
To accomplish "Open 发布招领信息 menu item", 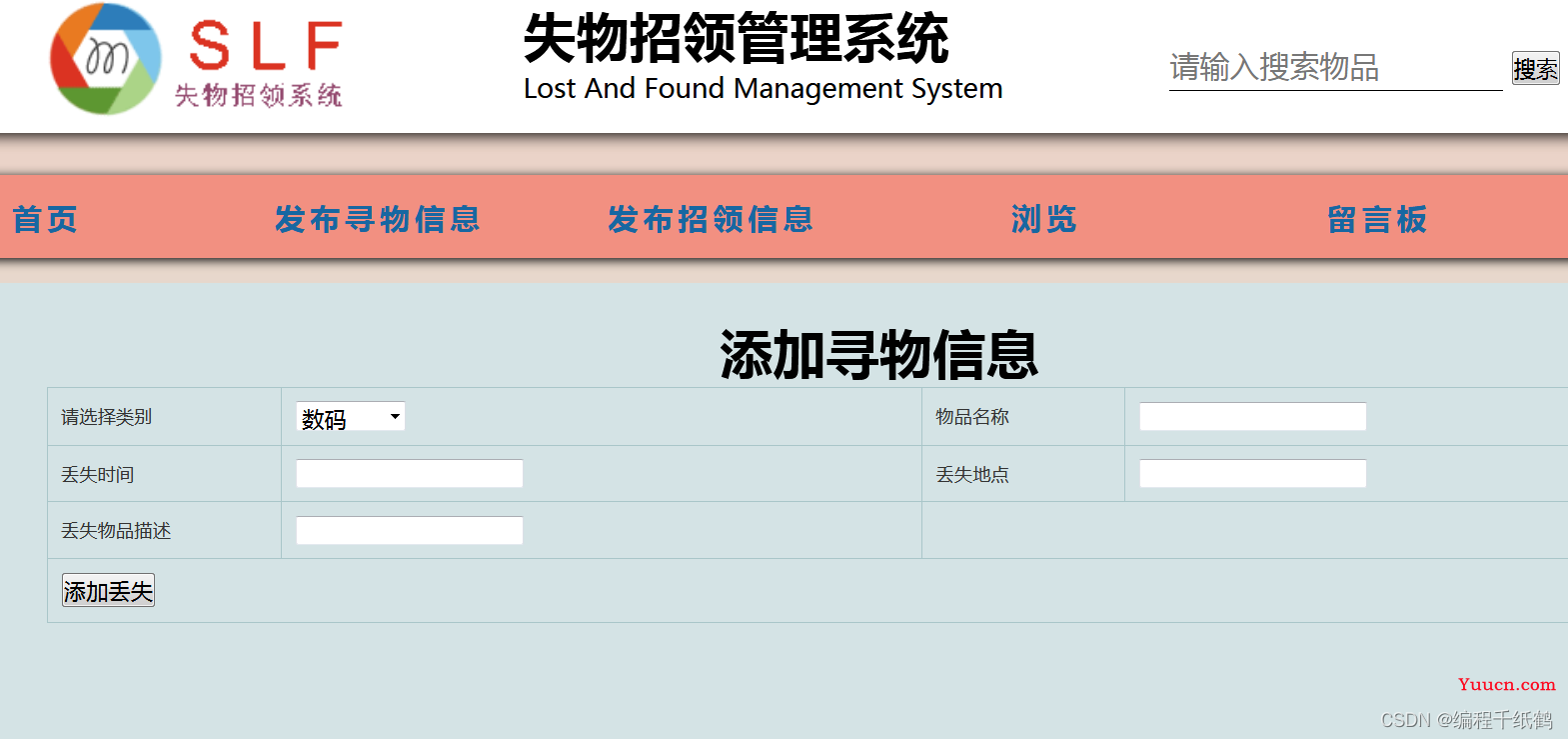I will [x=711, y=219].
